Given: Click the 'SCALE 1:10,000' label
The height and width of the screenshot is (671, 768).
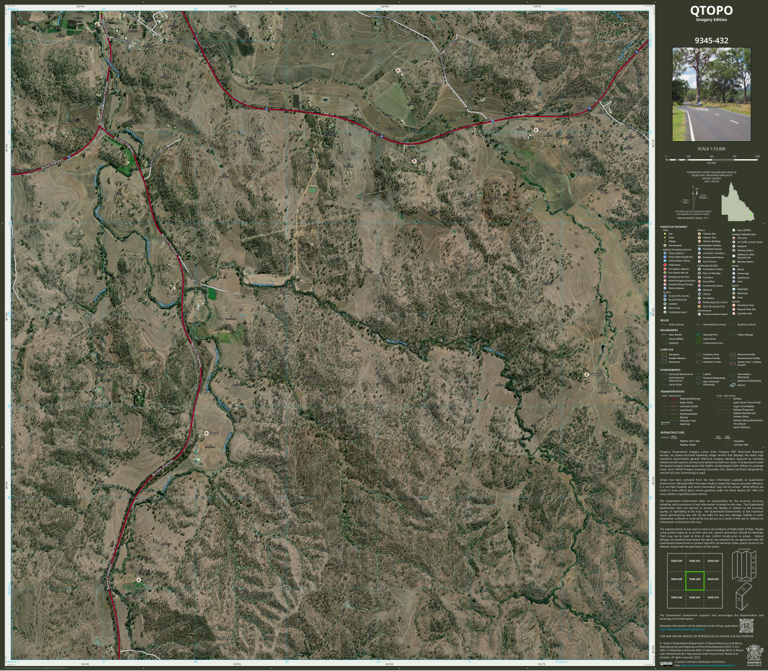Looking at the screenshot, I should tap(712, 149).
